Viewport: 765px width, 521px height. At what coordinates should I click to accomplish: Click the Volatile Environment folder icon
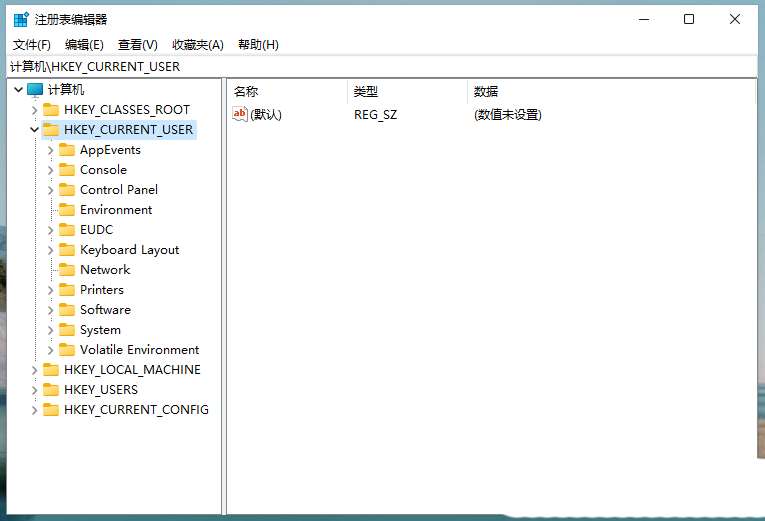coord(67,350)
